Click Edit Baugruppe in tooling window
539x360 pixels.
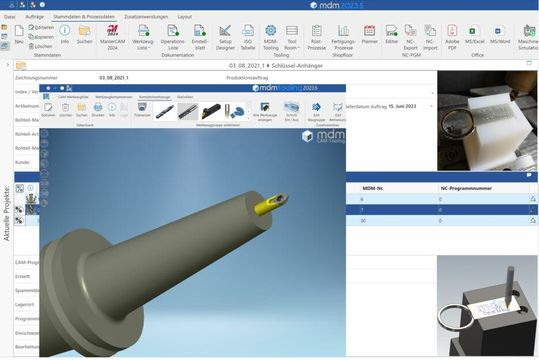[316, 112]
